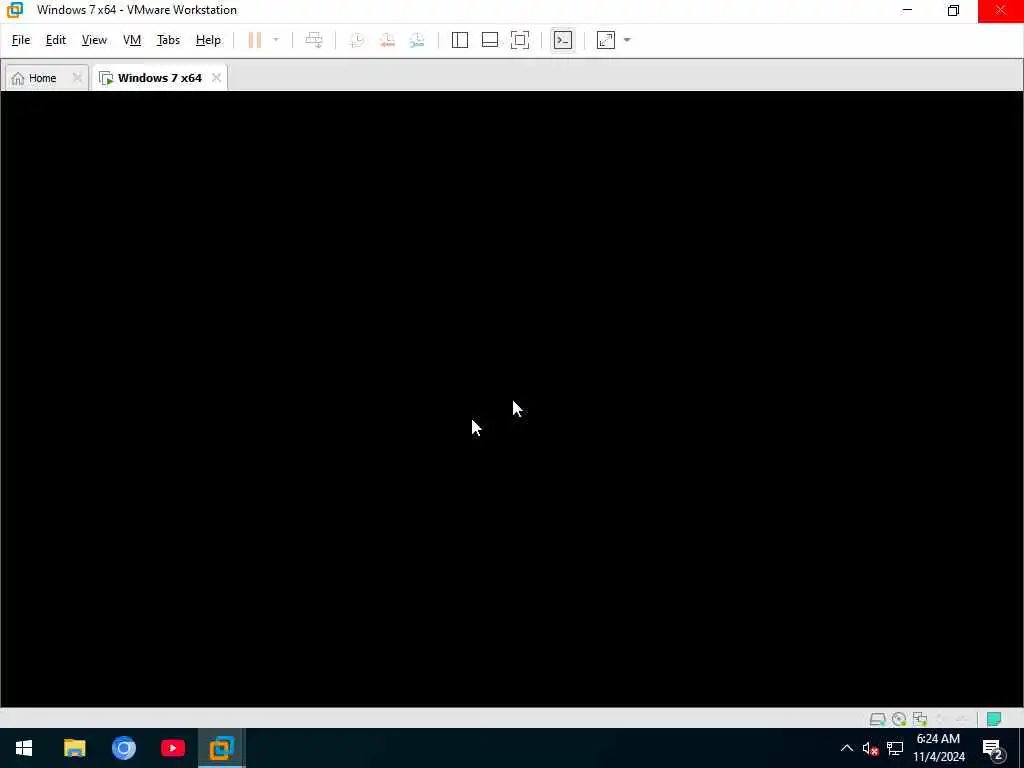Click the stretch guest display icon

606,40
